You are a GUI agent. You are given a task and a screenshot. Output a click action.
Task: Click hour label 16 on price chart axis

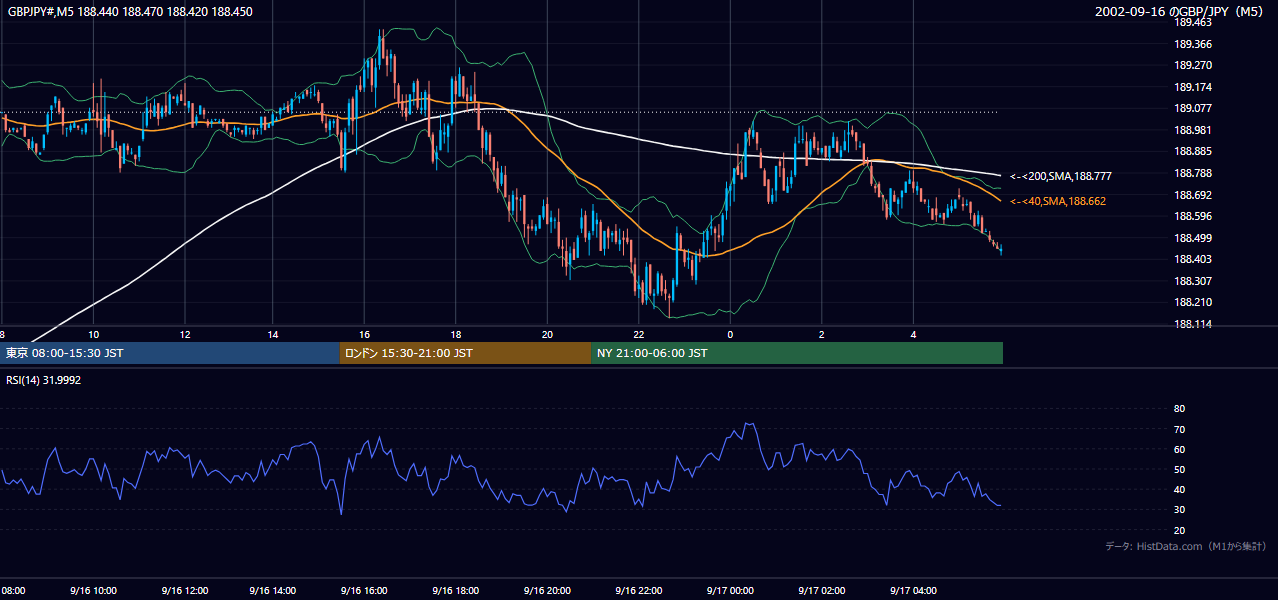point(366,334)
